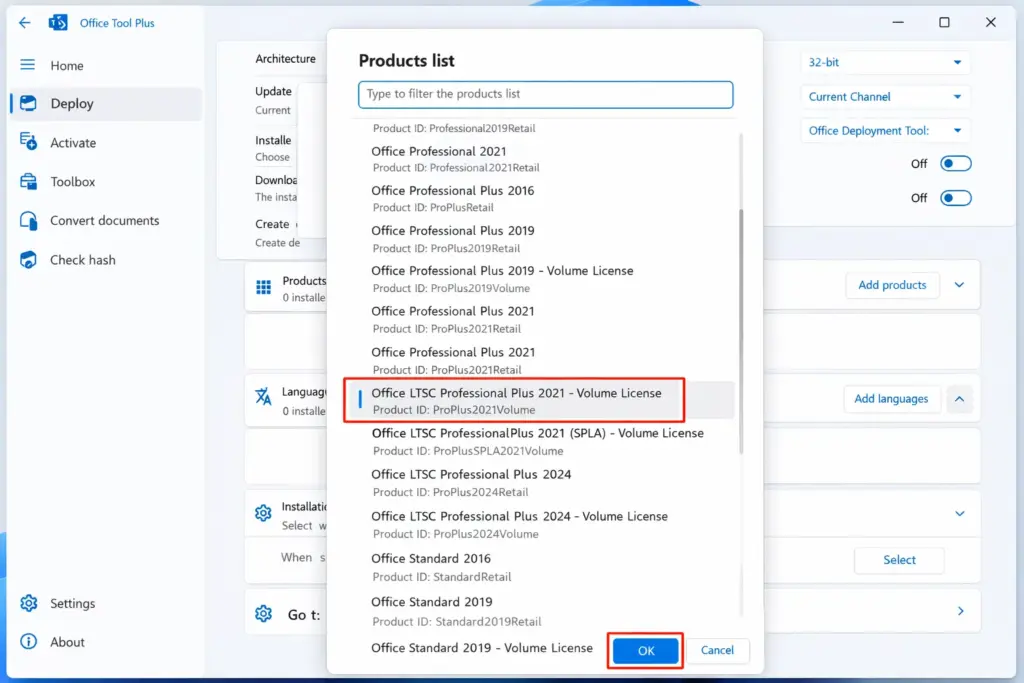The height and width of the screenshot is (683, 1024).
Task: Turn on the upper Off toggle
Action: (x=955, y=161)
